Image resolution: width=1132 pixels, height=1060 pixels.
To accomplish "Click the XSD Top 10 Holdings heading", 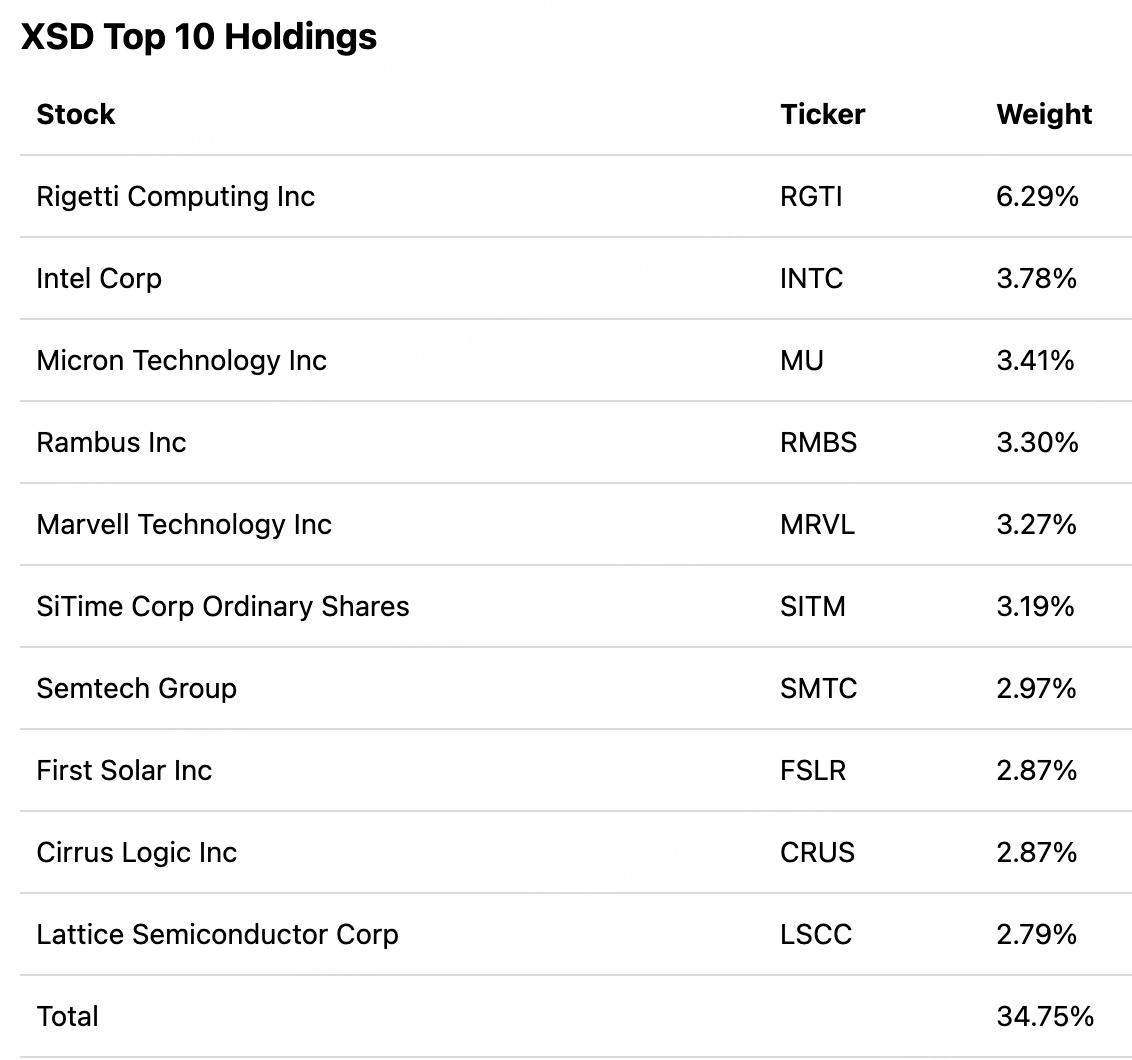I will 199,37.
